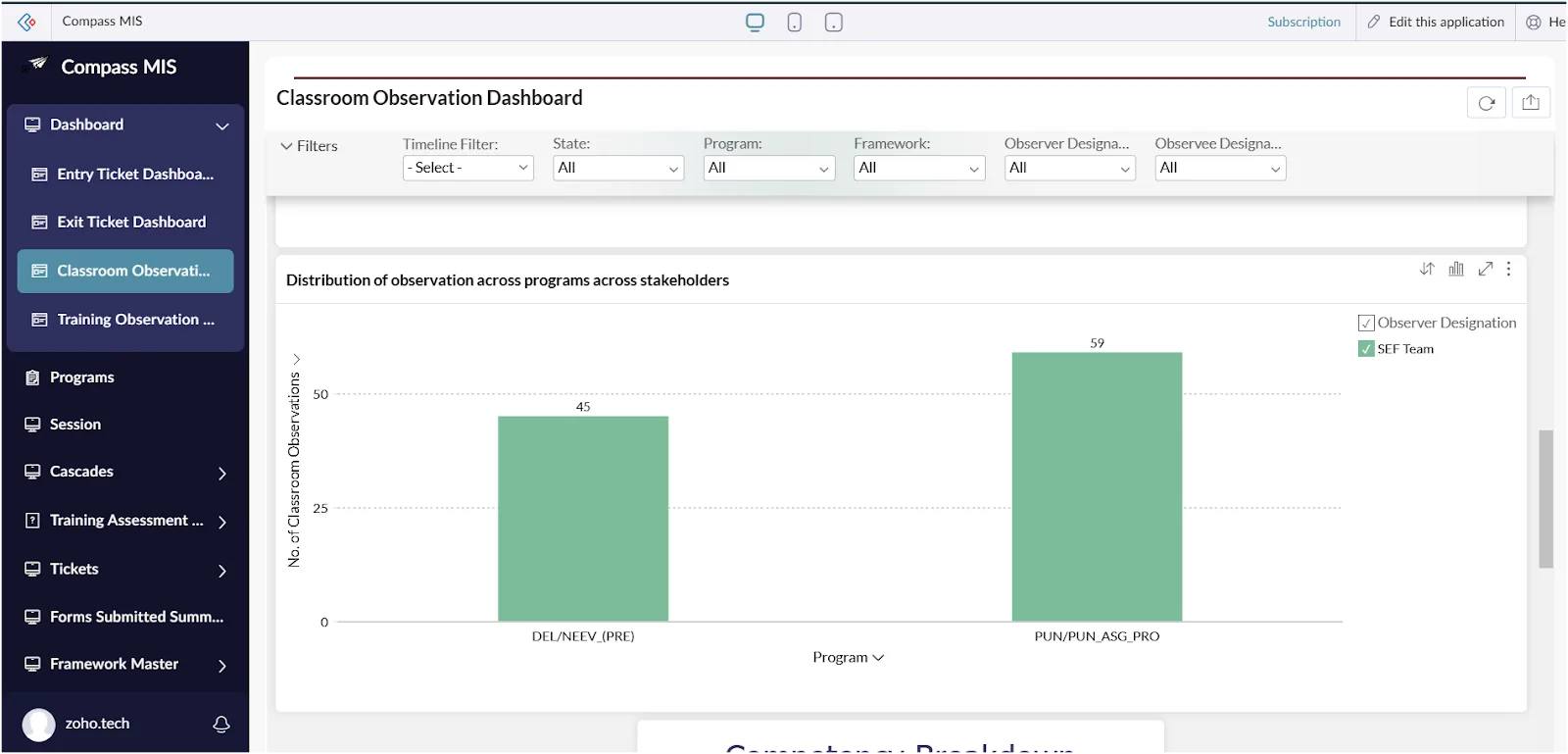
Task: Click the PUN/PUN_ASG_PRO bar in chart
Action: [x=1097, y=486]
